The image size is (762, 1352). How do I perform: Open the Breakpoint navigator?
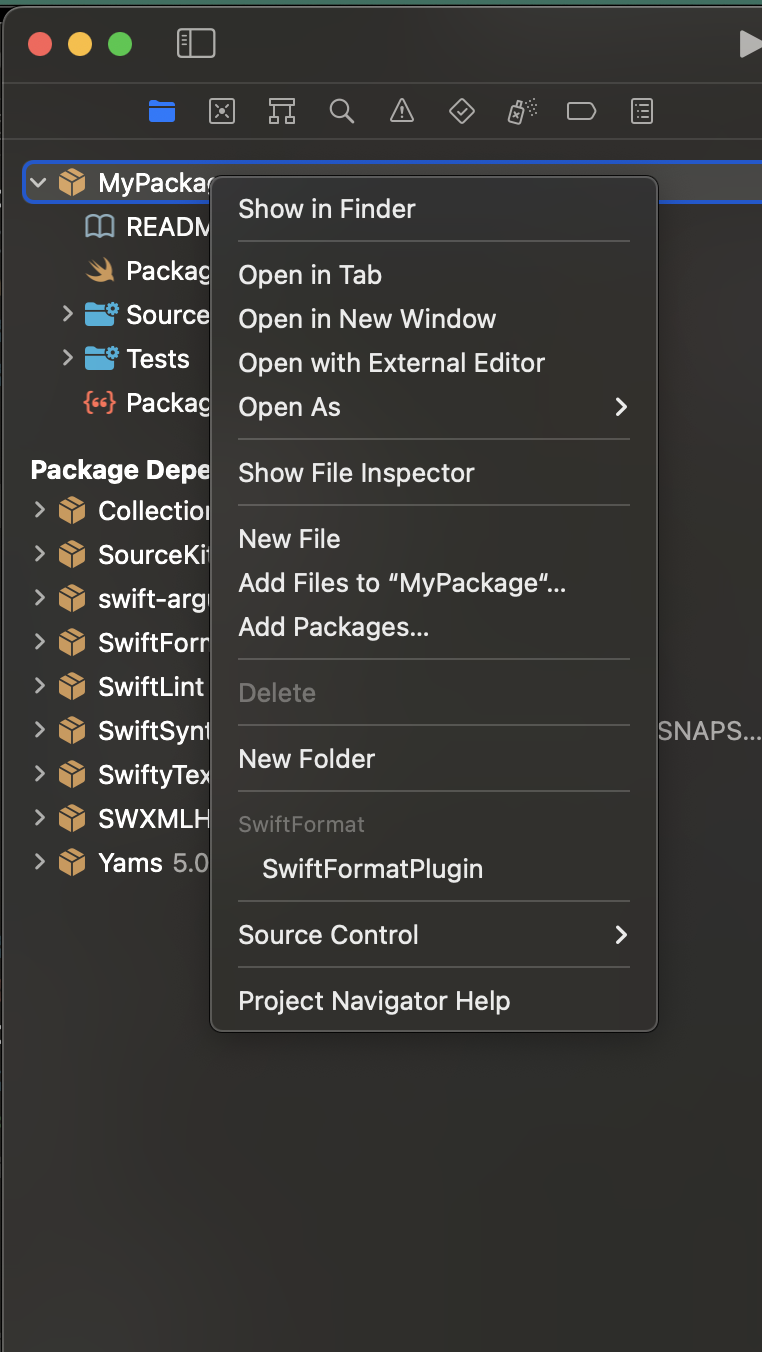click(581, 111)
